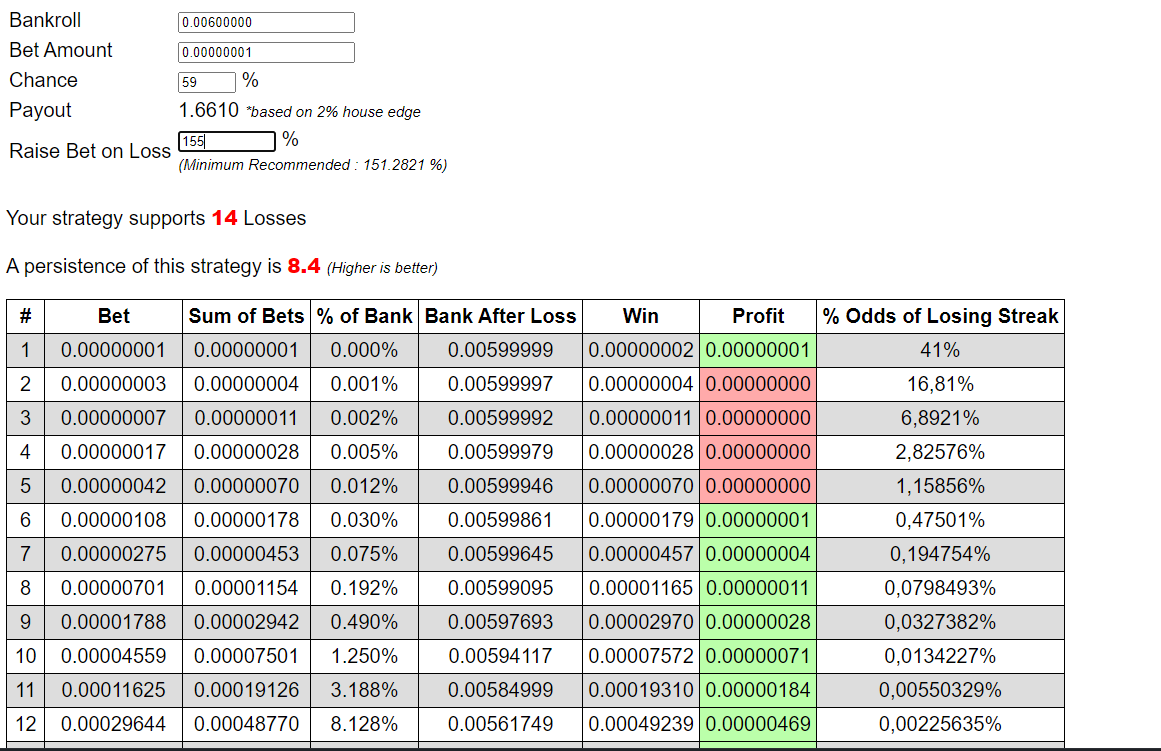The width and height of the screenshot is (1161, 751).
Task: Click the persistence value 8.4
Action: coord(304,266)
